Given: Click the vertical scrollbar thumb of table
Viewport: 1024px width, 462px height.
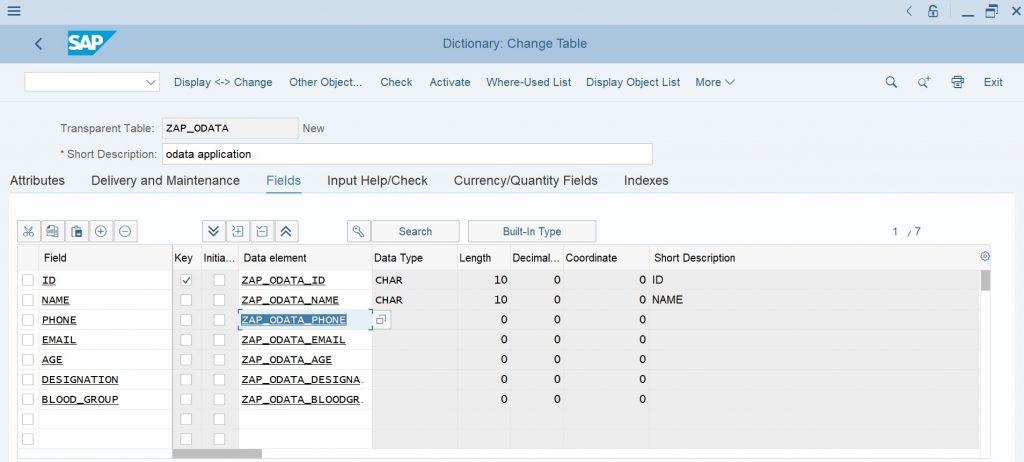Looking at the screenshot, I should (985, 280).
